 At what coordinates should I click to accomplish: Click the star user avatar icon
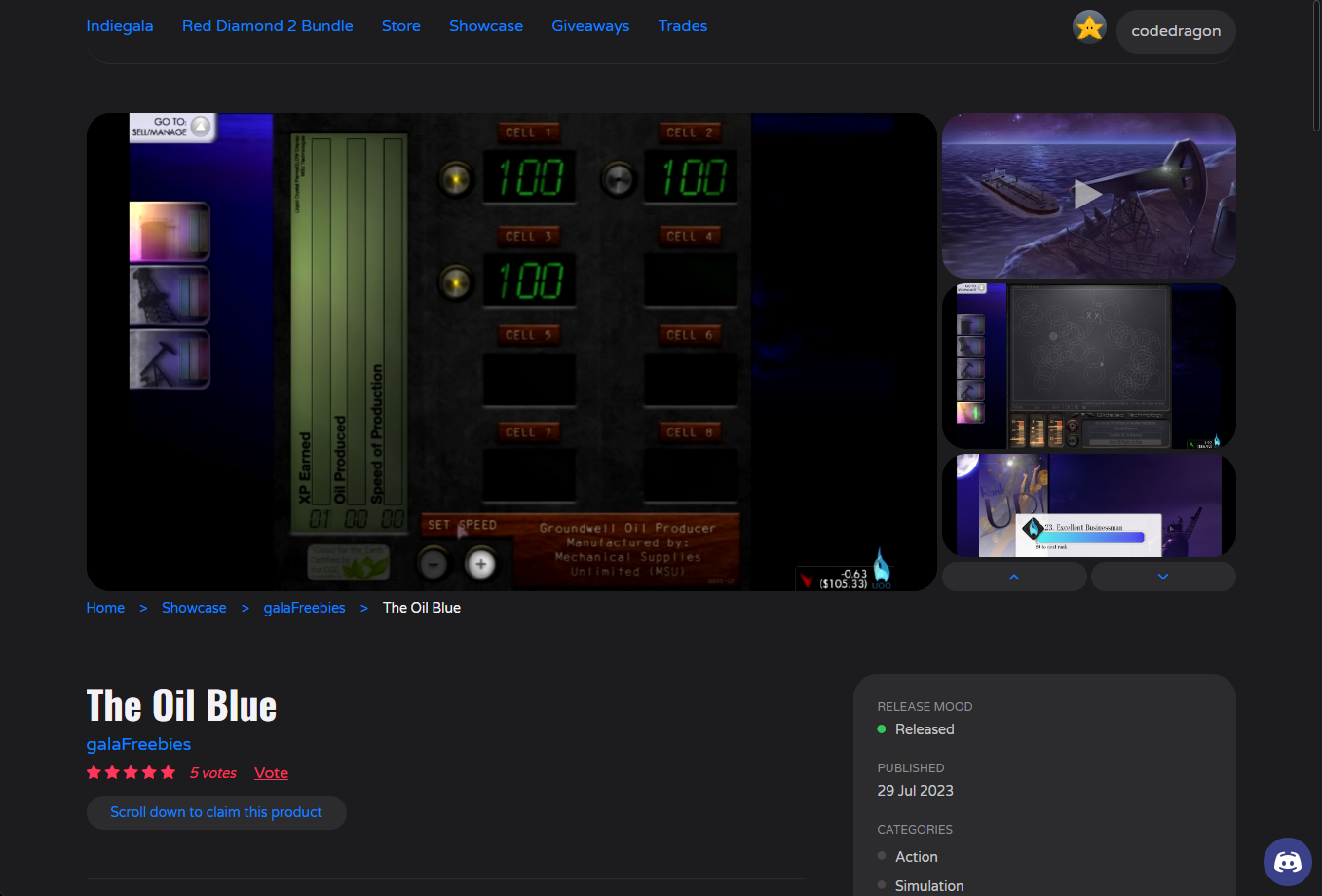1089,27
